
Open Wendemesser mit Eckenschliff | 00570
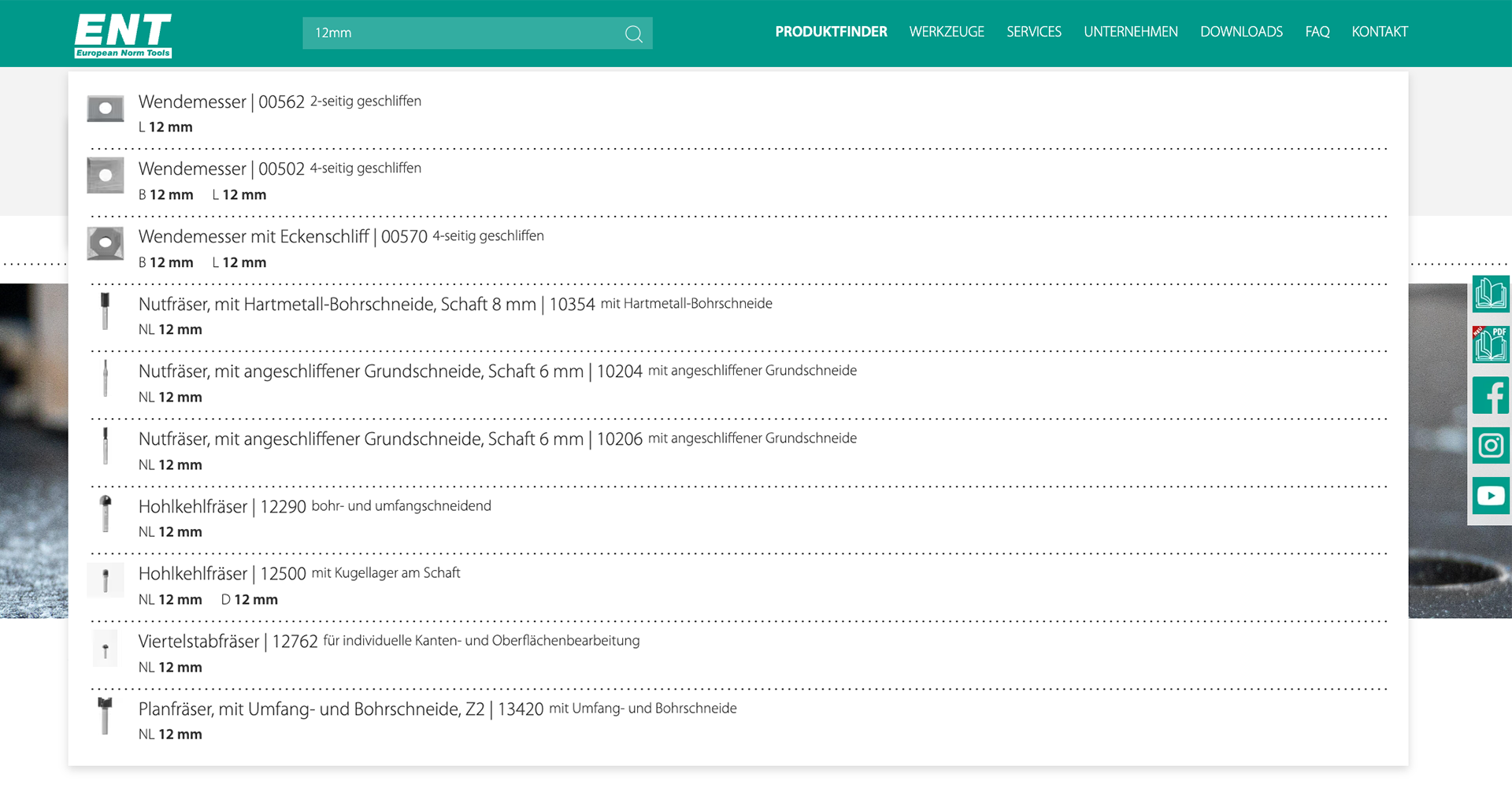[283, 237]
